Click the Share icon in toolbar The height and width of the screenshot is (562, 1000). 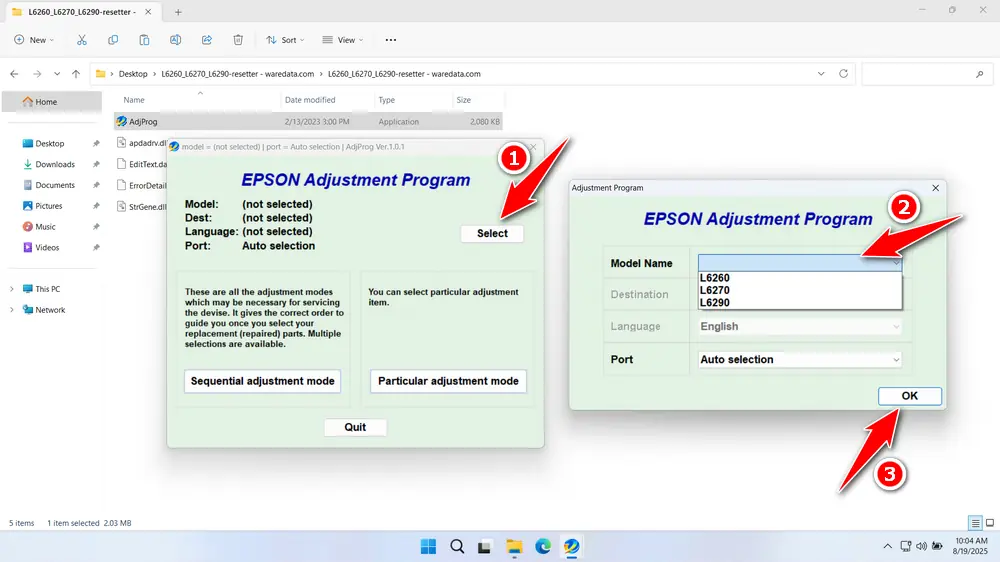(x=207, y=40)
